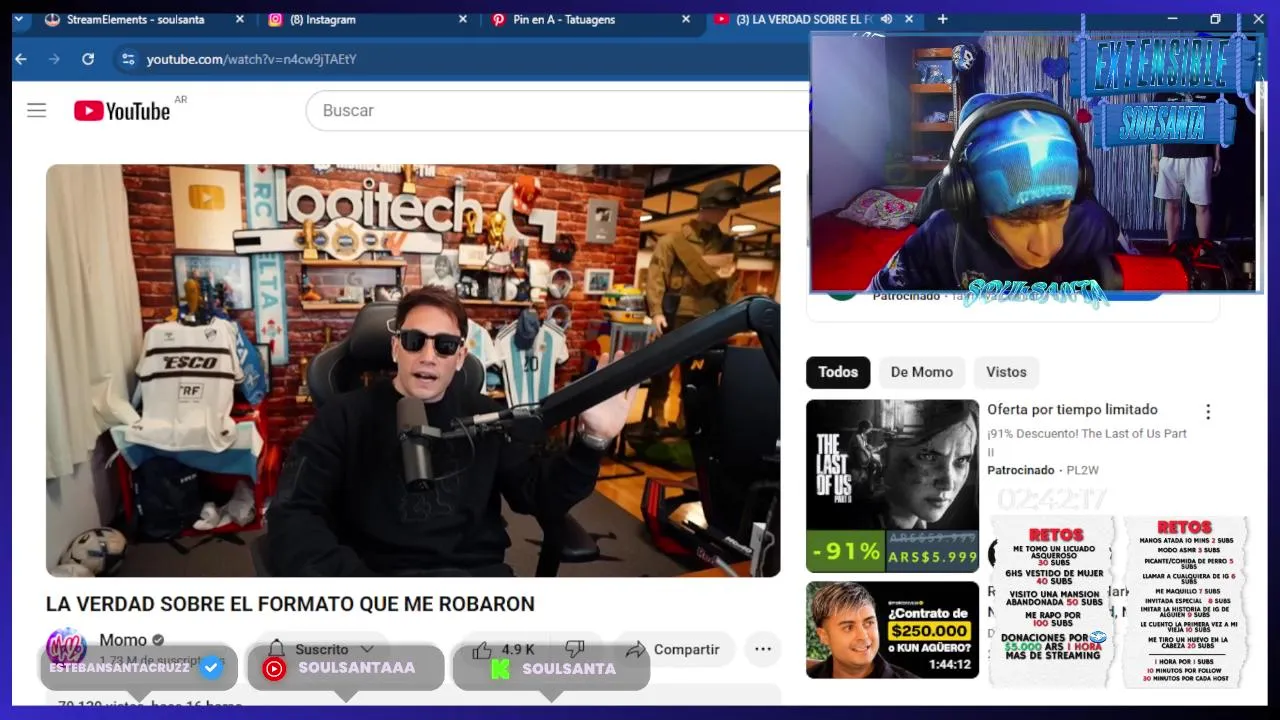This screenshot has height=720, width=1280.
Task: Open the site information icon in address bar
Action: click(x=128, y=59)
